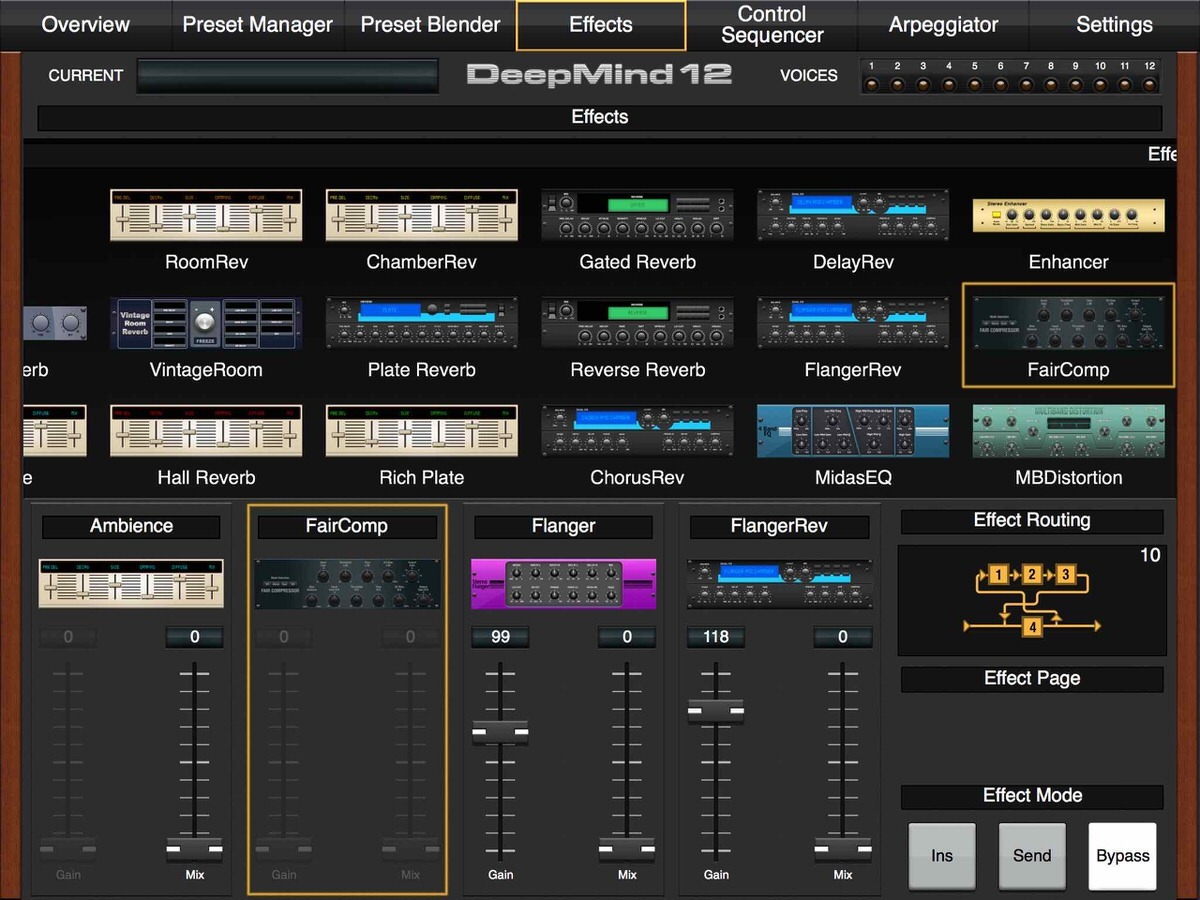Choose the FlangerRev effect in the library
The image size is (1200, 900).
click(853, 323)
